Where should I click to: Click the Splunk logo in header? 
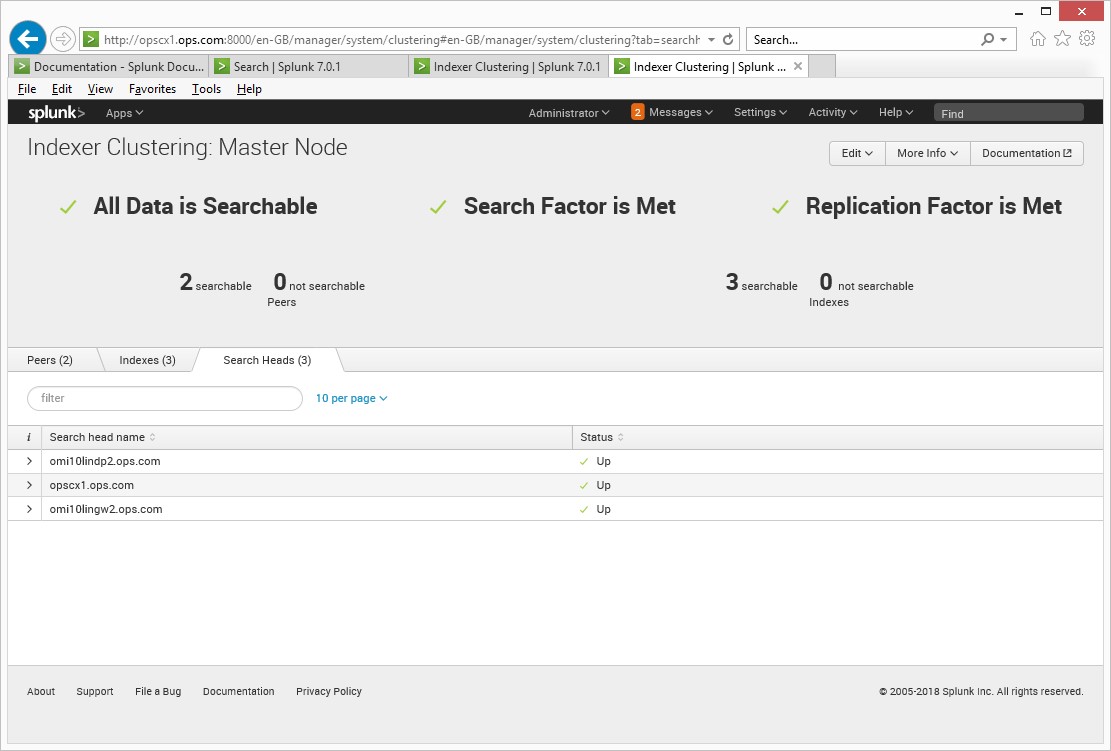pos(56,113)
